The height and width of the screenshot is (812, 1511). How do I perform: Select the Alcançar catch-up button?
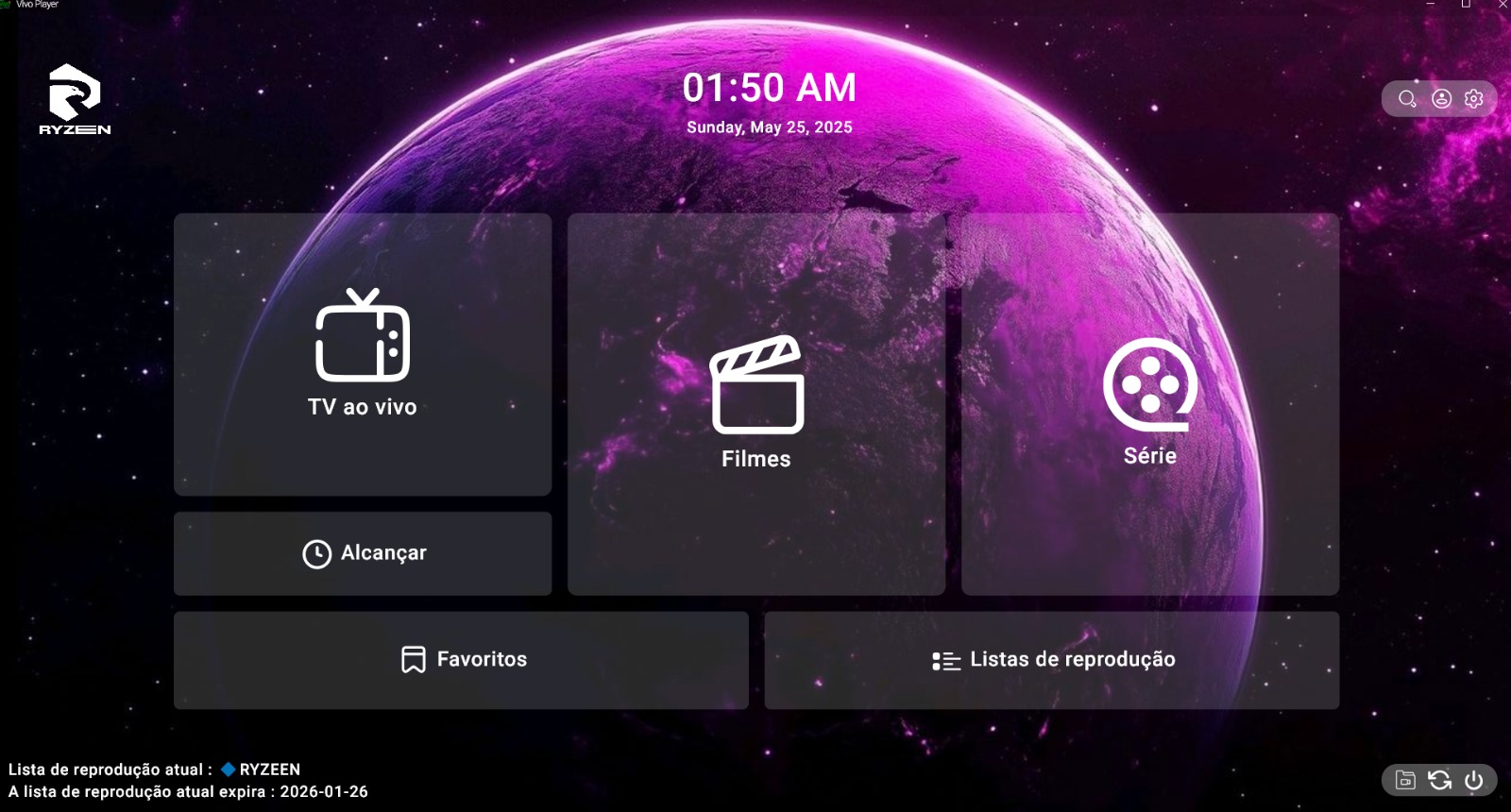(x=363, y=553)
